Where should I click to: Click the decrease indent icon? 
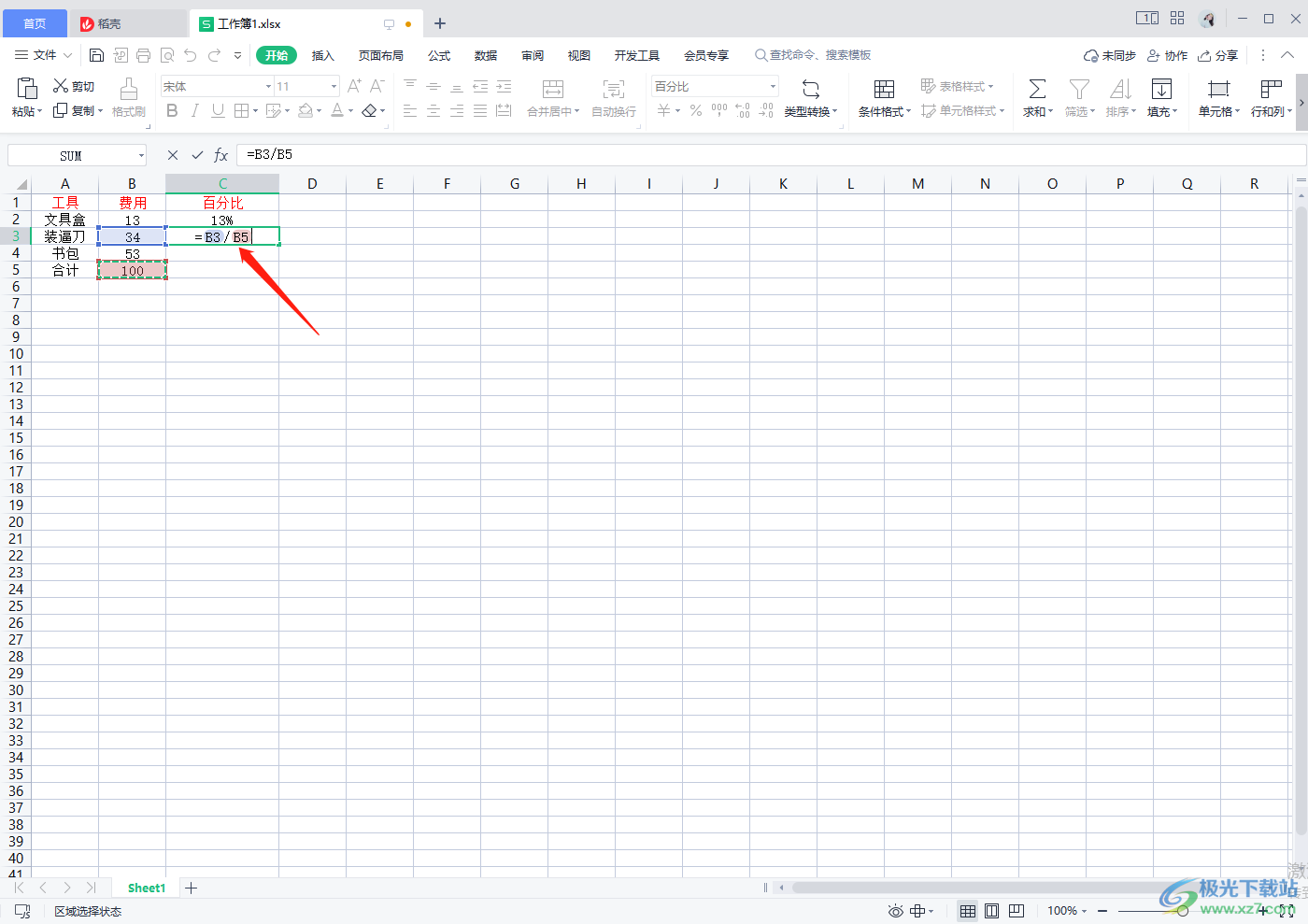pyautogui.click(x=480, y=86)
